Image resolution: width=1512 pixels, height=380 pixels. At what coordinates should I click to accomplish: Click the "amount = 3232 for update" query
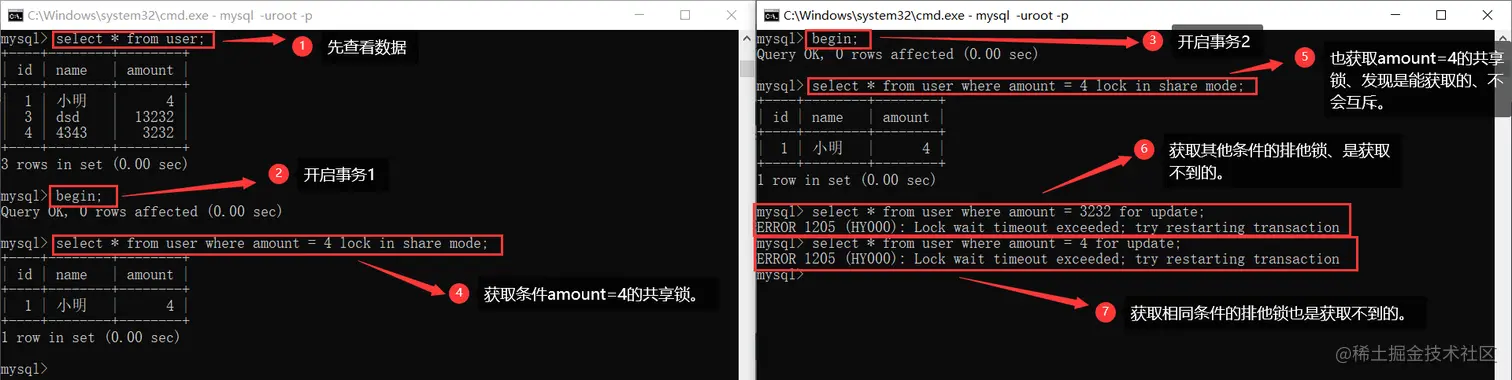pos(1009,212)
